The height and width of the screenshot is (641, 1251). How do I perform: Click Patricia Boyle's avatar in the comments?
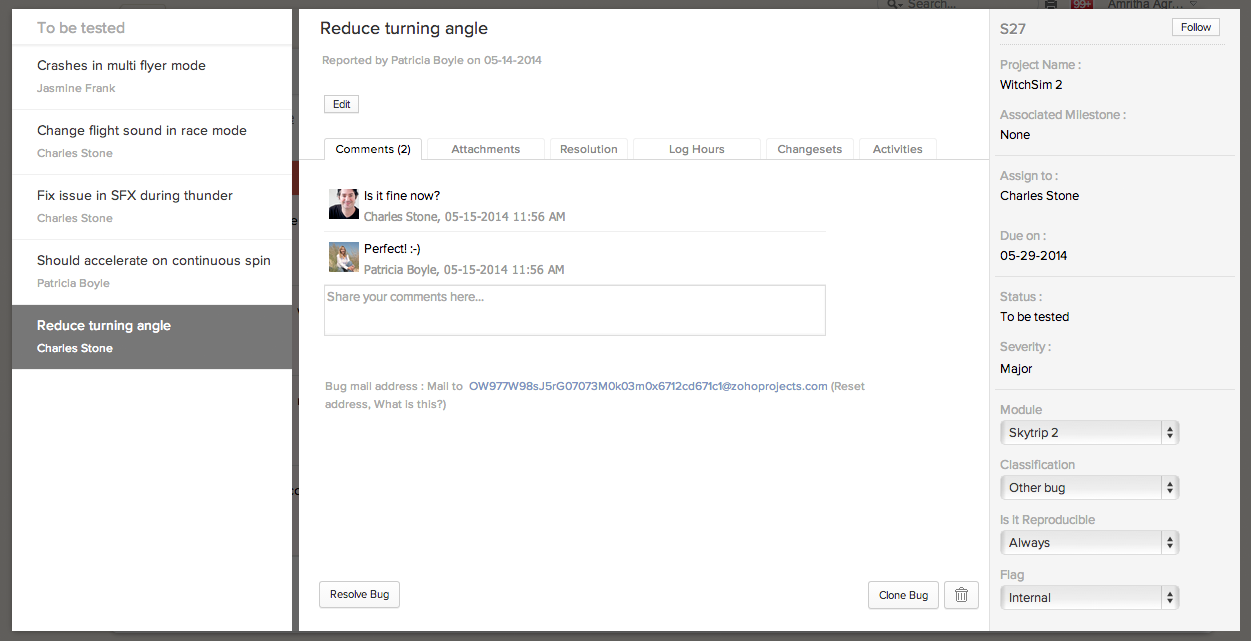pyautogui.click(x=344, y=257)
